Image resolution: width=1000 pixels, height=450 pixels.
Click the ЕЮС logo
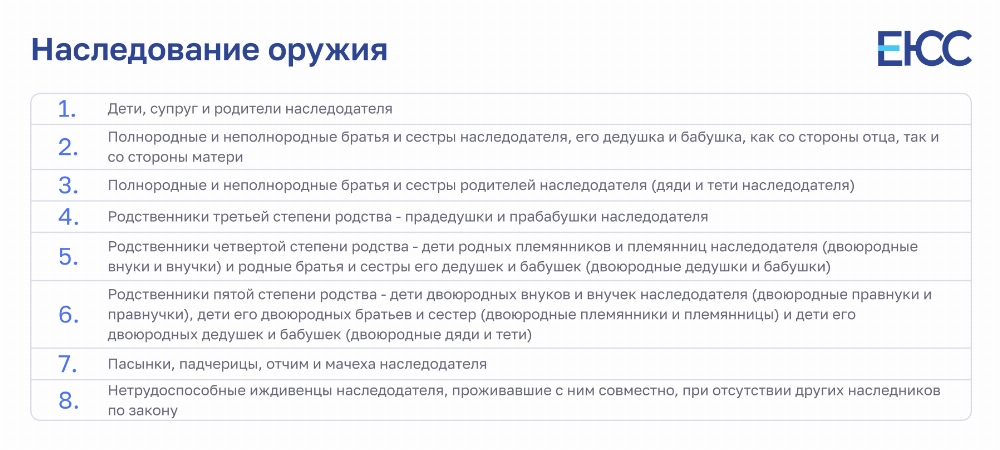[924, 48]
